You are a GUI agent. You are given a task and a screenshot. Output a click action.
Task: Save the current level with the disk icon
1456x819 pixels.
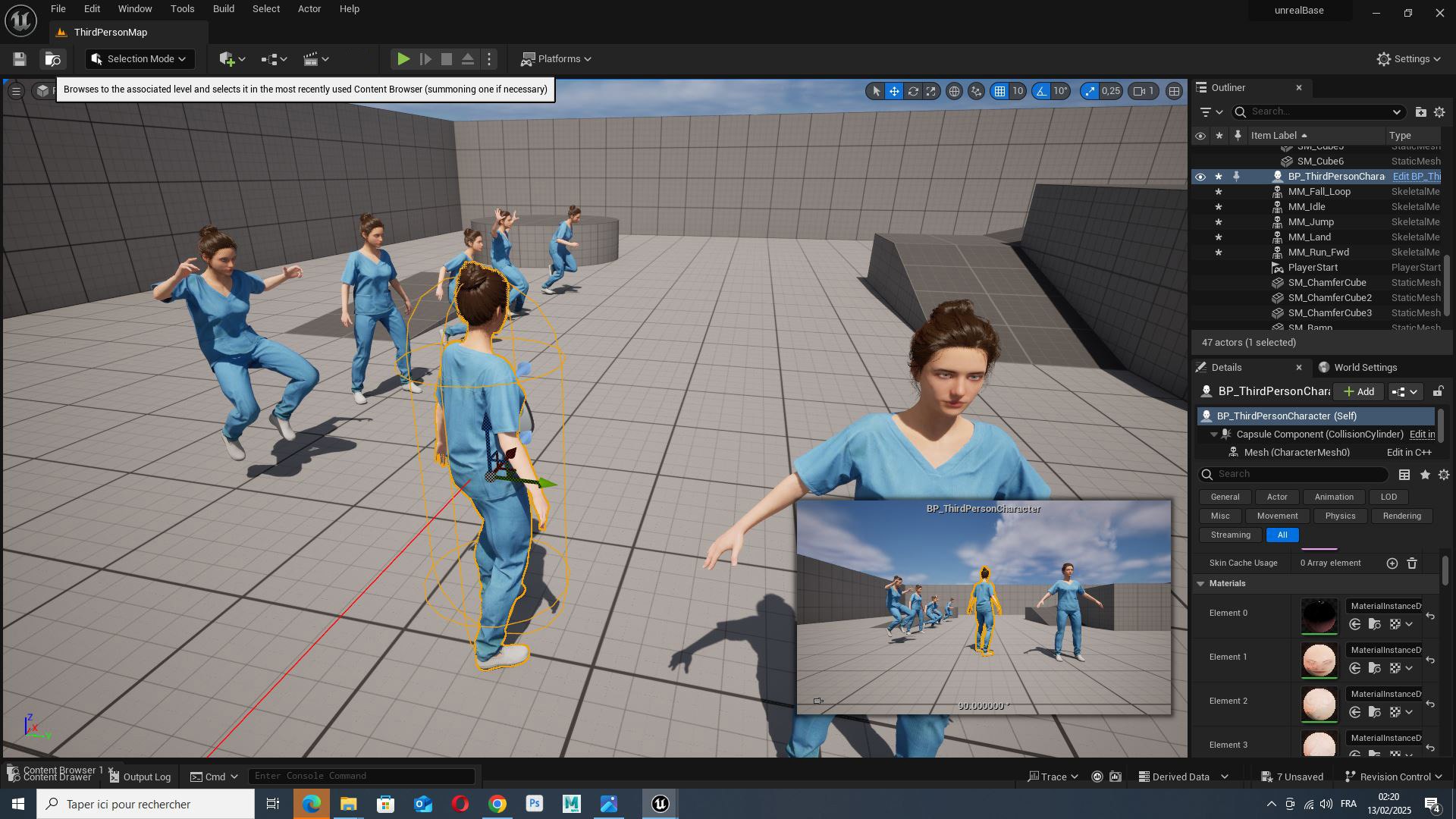point(20,59)
